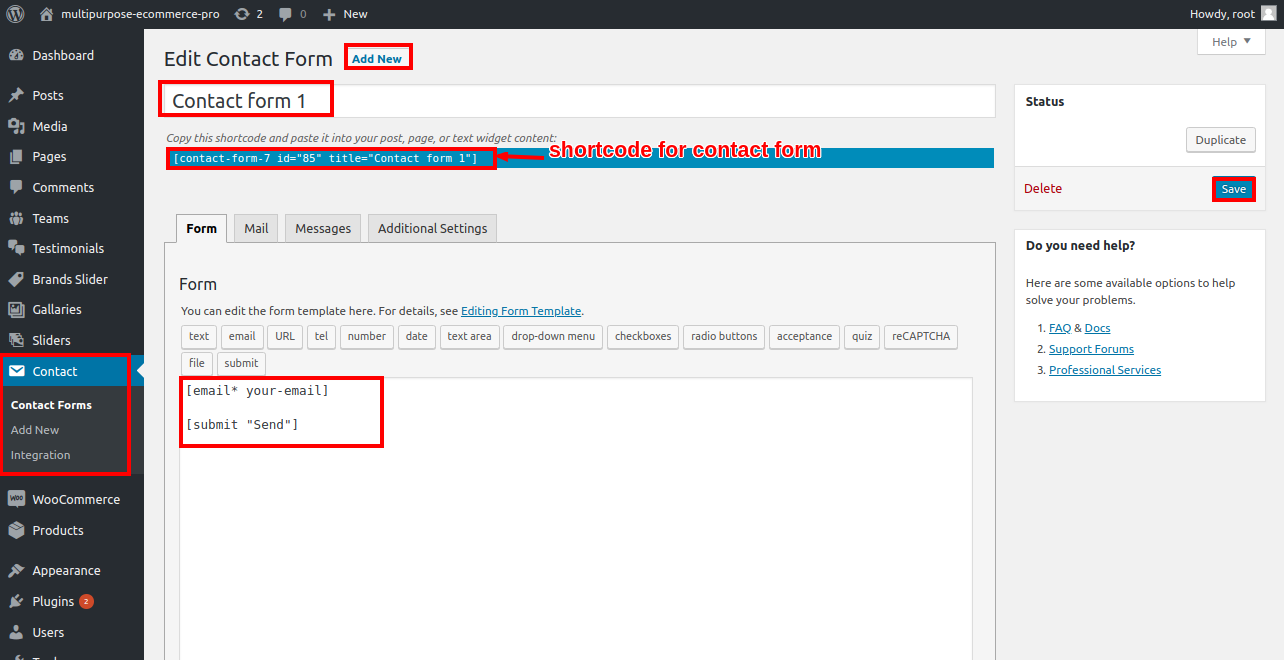Click the Gallaries icon in sidebar
Viewport: 1284px width, 660px height.
click(16, 309)
